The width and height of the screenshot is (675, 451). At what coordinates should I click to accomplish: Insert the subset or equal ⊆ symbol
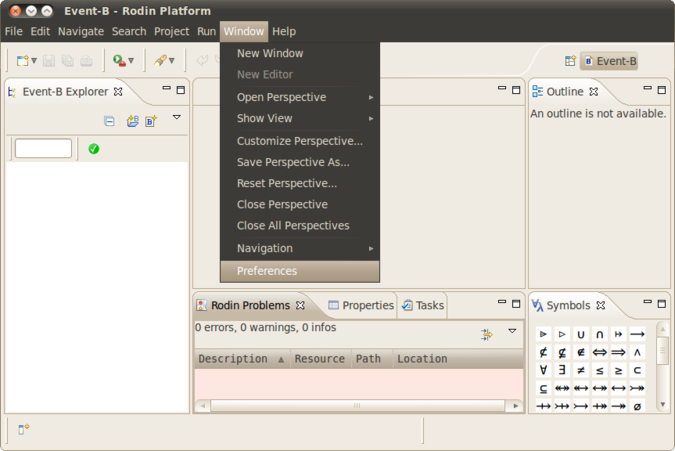tap(543, 389)
